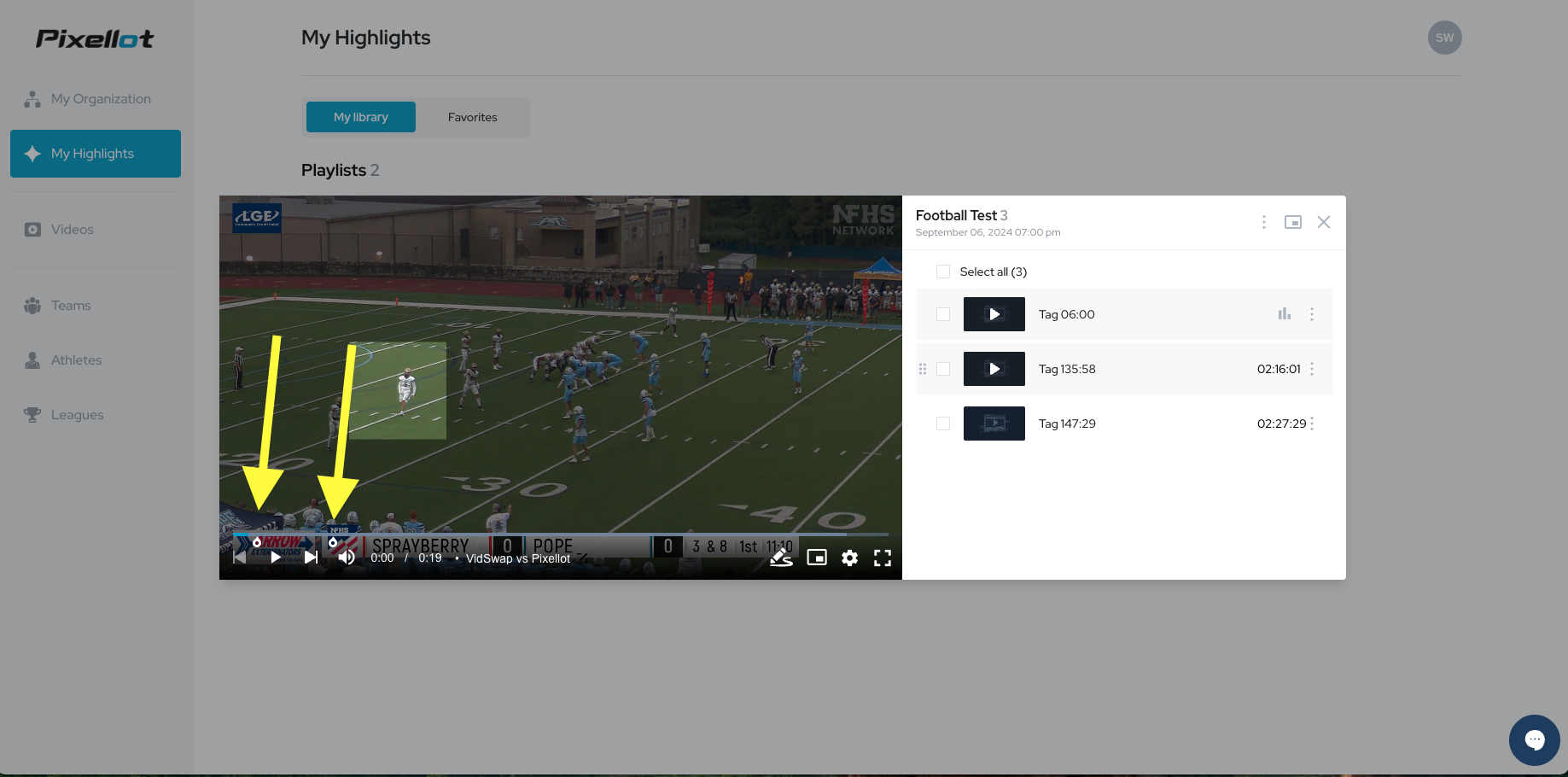Click the first tag marker on timeline
The width and height of the screenshot is (1568, 777).
pos(257,542)
